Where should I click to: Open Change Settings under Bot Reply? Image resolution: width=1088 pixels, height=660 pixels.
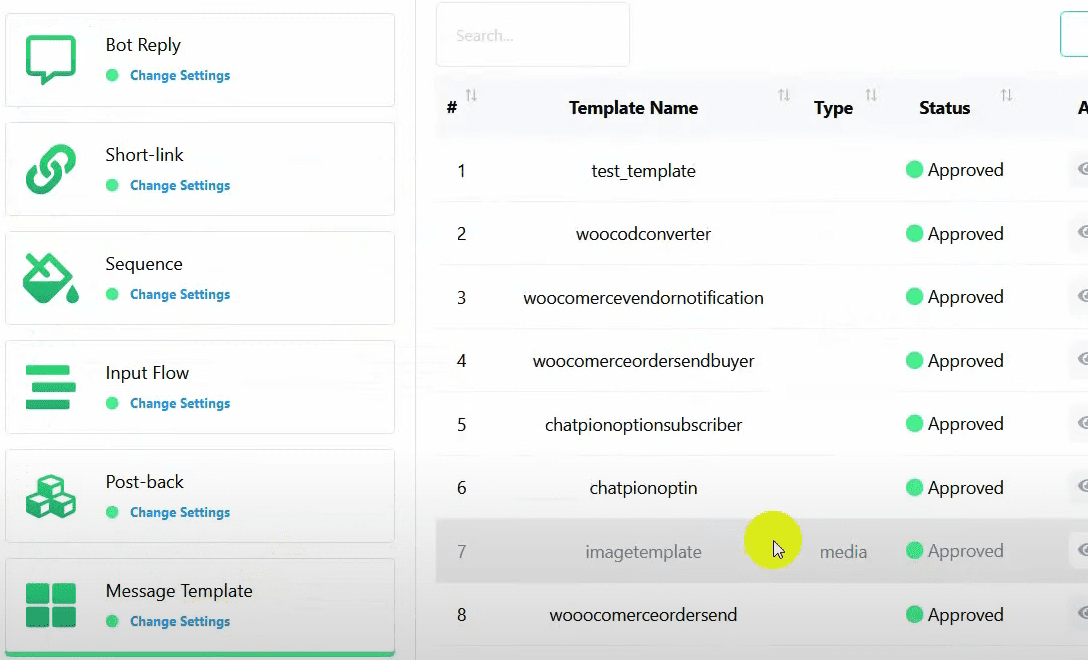pos(180,76)
